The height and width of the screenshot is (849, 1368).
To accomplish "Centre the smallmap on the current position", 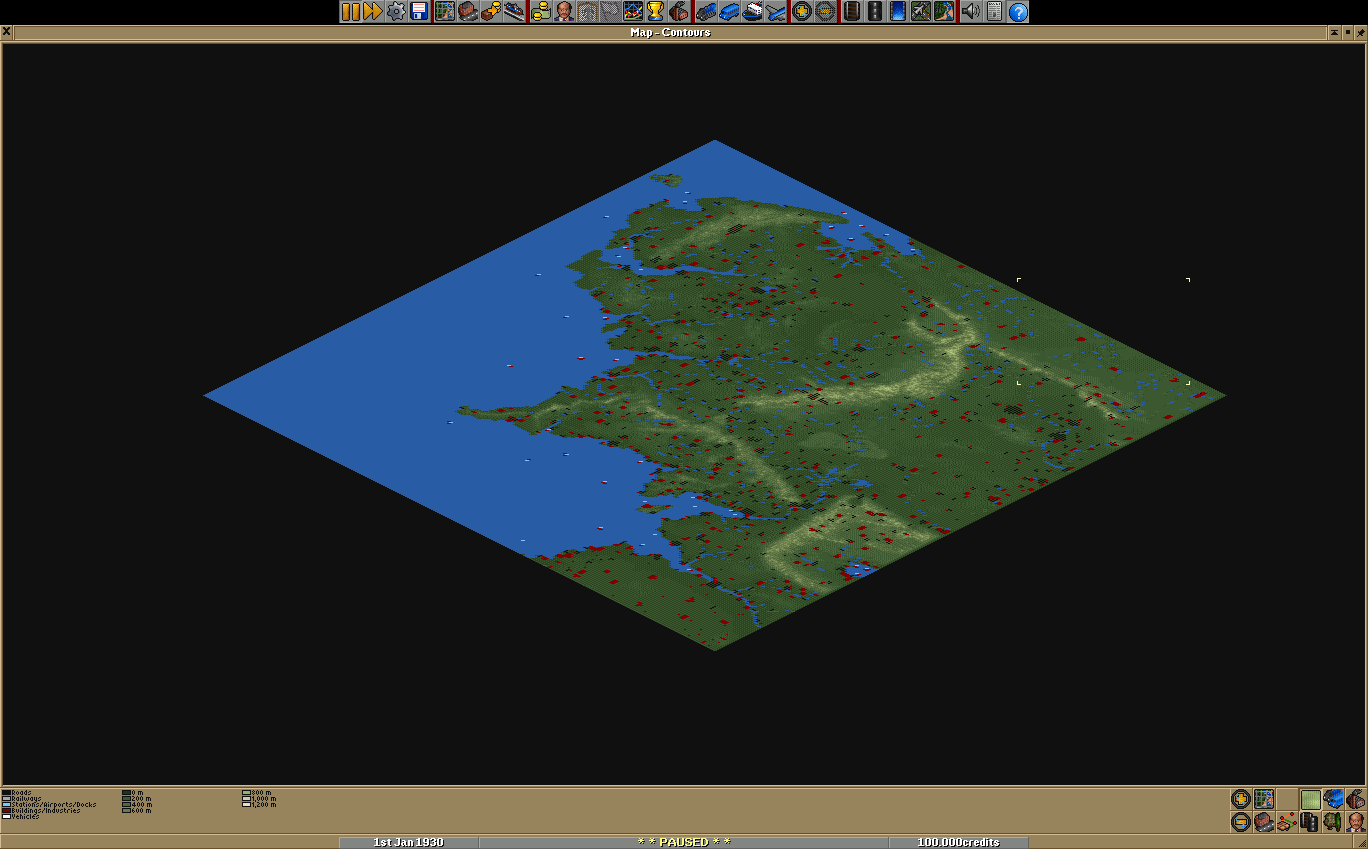I will click(x=1264, y=799).
